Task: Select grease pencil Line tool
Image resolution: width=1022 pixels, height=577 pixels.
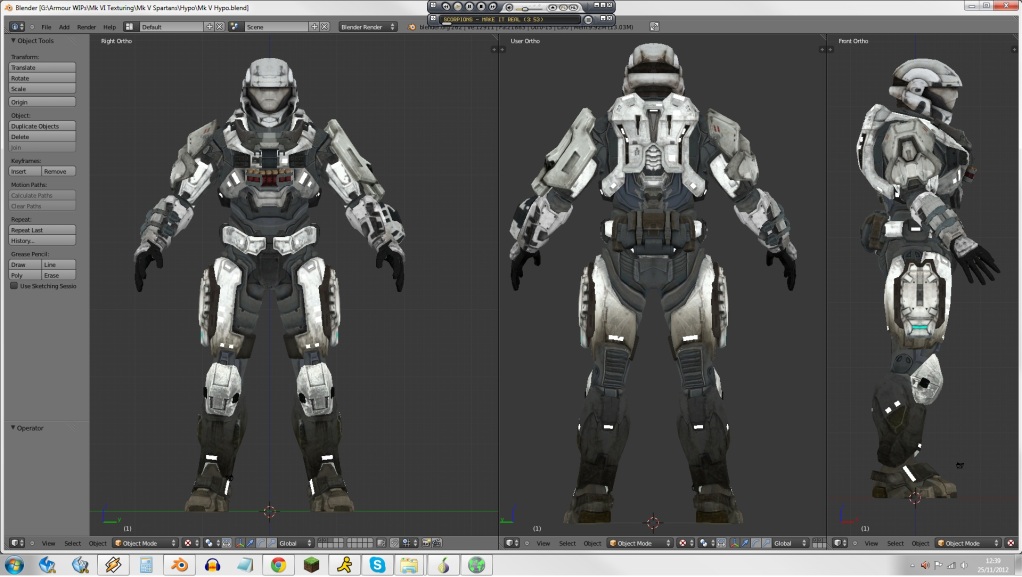Action: point(59,265)
